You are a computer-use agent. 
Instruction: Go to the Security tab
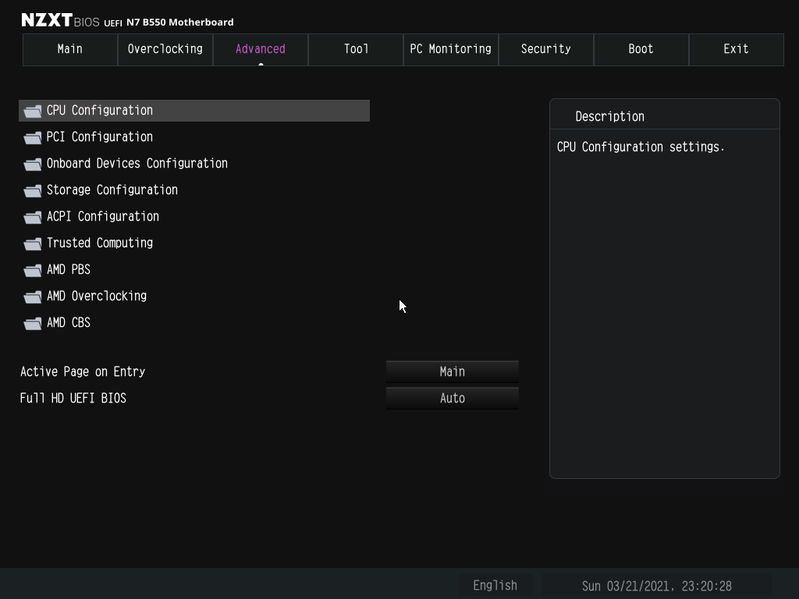coord(545,49)
